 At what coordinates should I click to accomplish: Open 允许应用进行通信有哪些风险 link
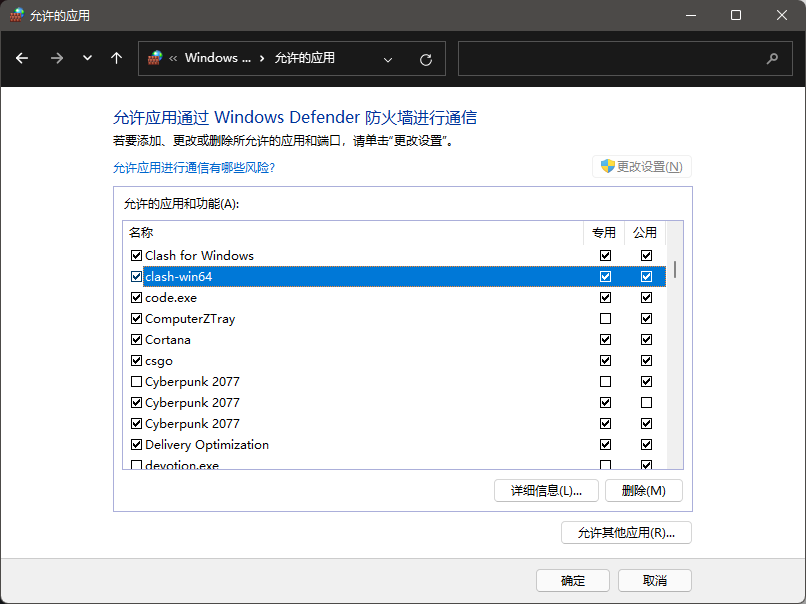pyautogui.click(x=193, y=168)
